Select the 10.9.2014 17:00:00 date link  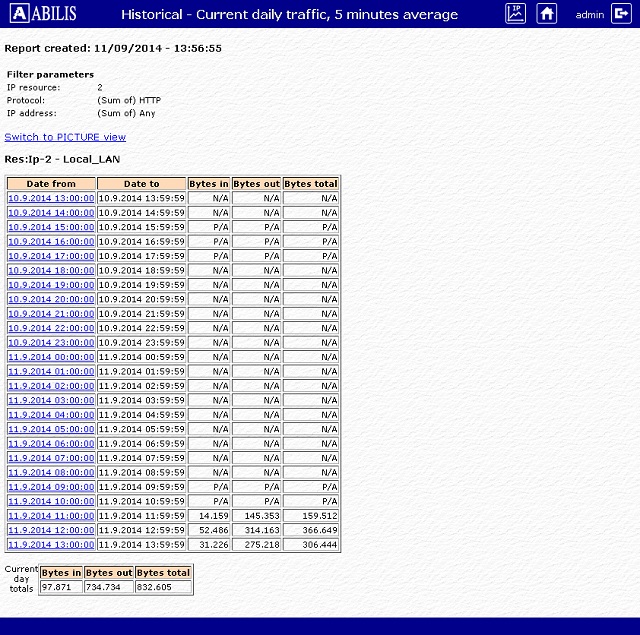pos(51,256)
